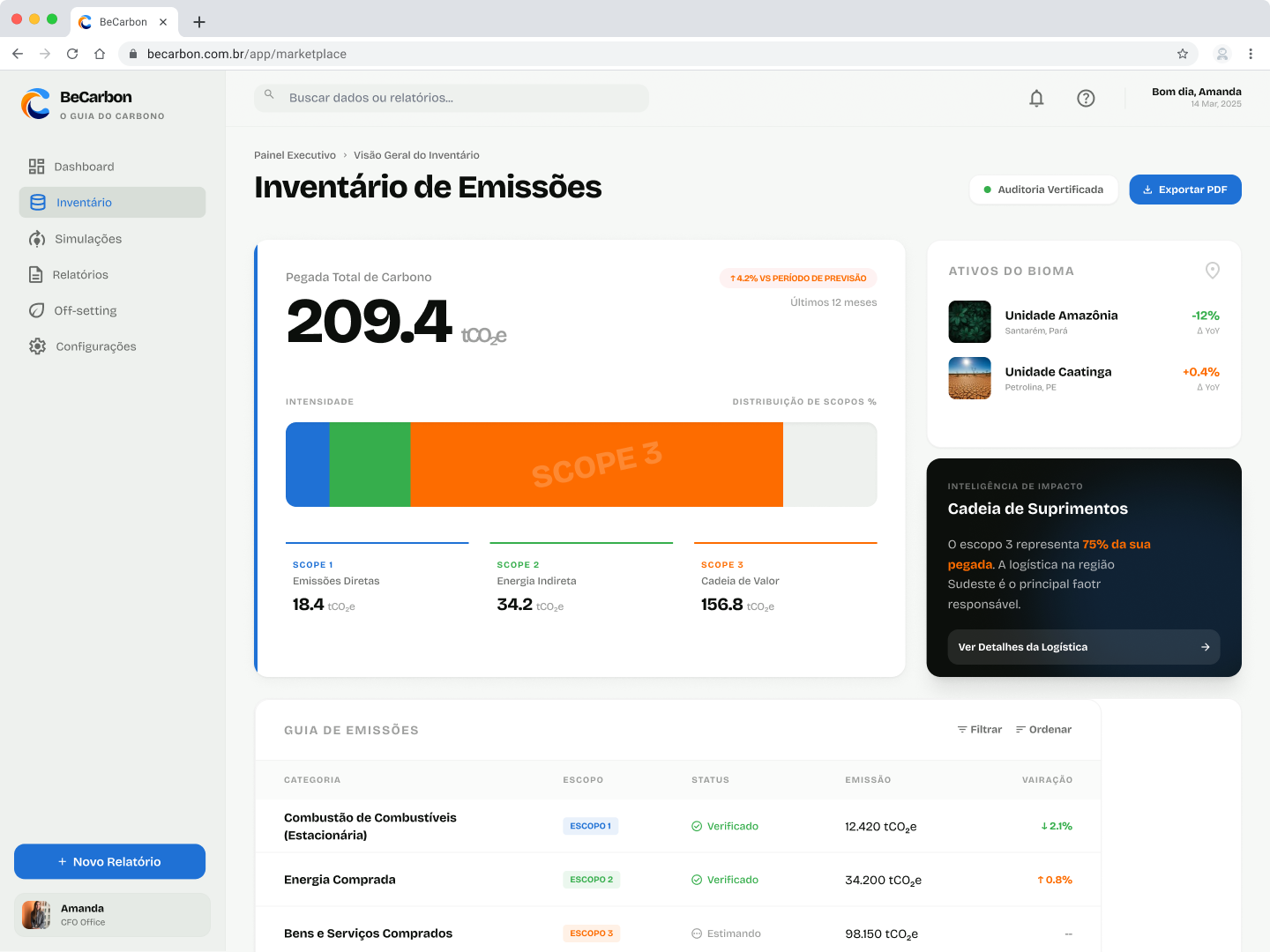Select the orange Scope 3 bar segment
This screenshot has height=952, width=1270.
tap(596, 465)
